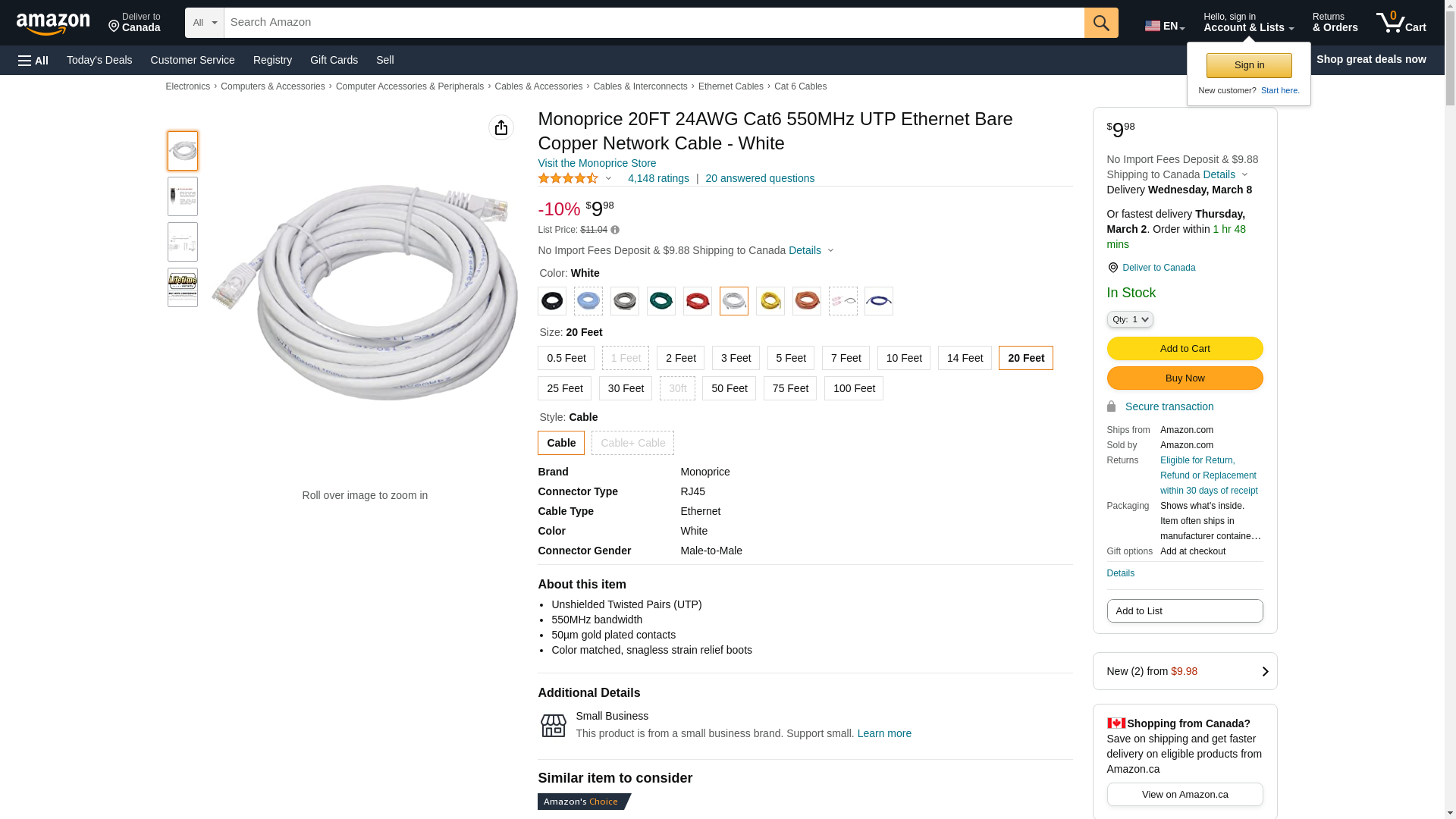
Task: Click the Deliver to Canada location icon
Action: point(1112,268)
